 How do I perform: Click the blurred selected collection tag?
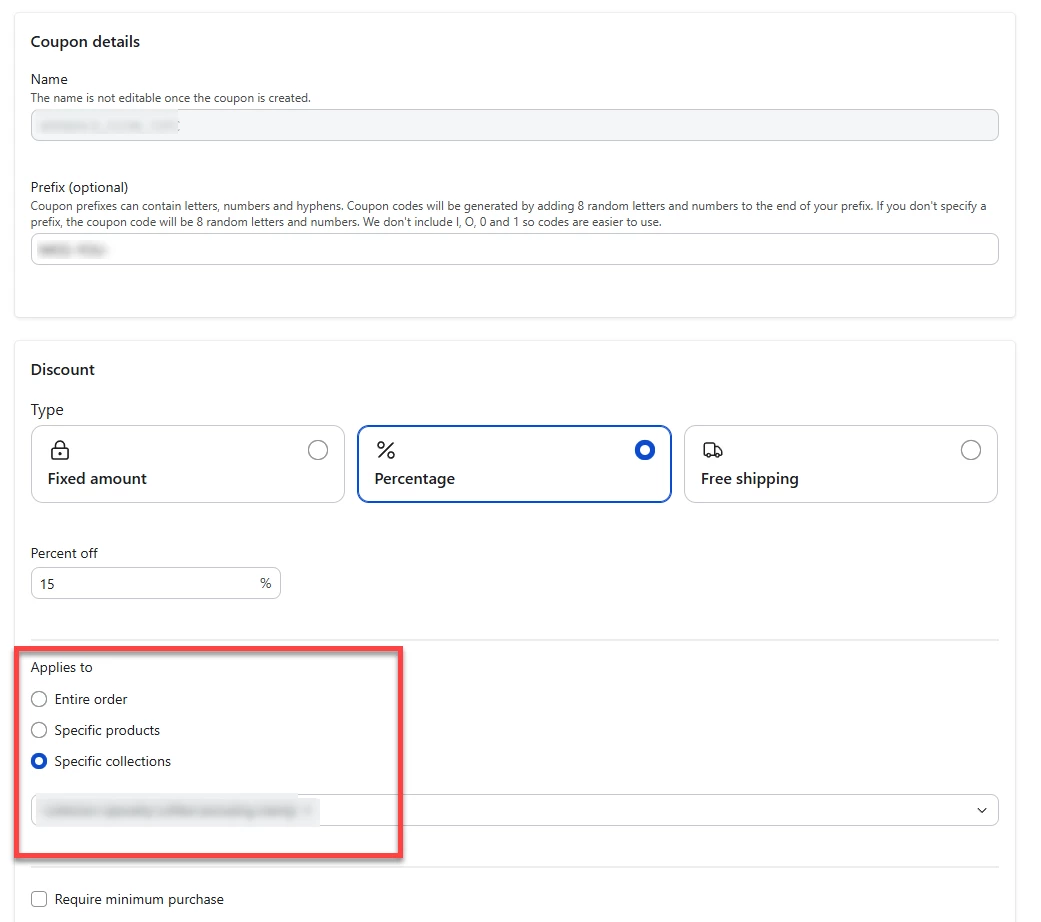[x=177, y=810]
